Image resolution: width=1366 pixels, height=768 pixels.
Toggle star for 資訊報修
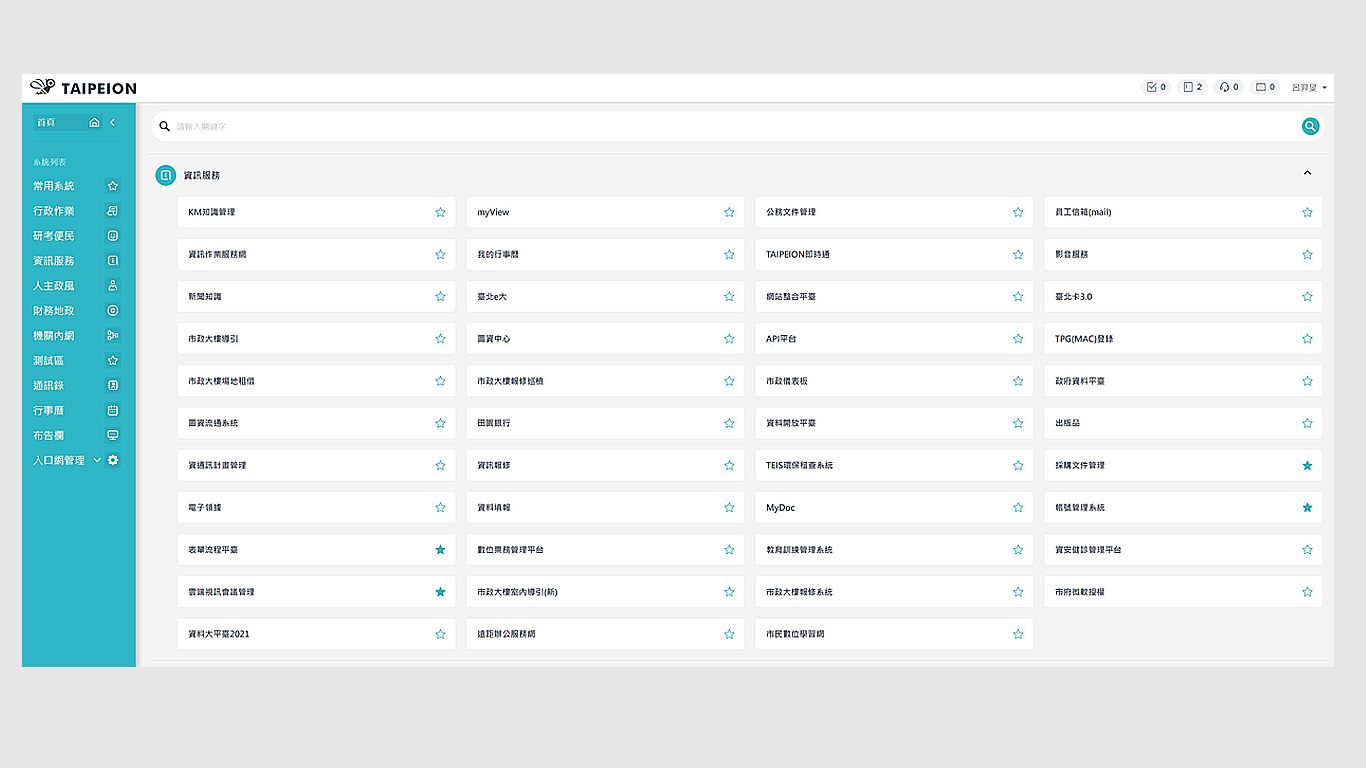click(729, 465)
